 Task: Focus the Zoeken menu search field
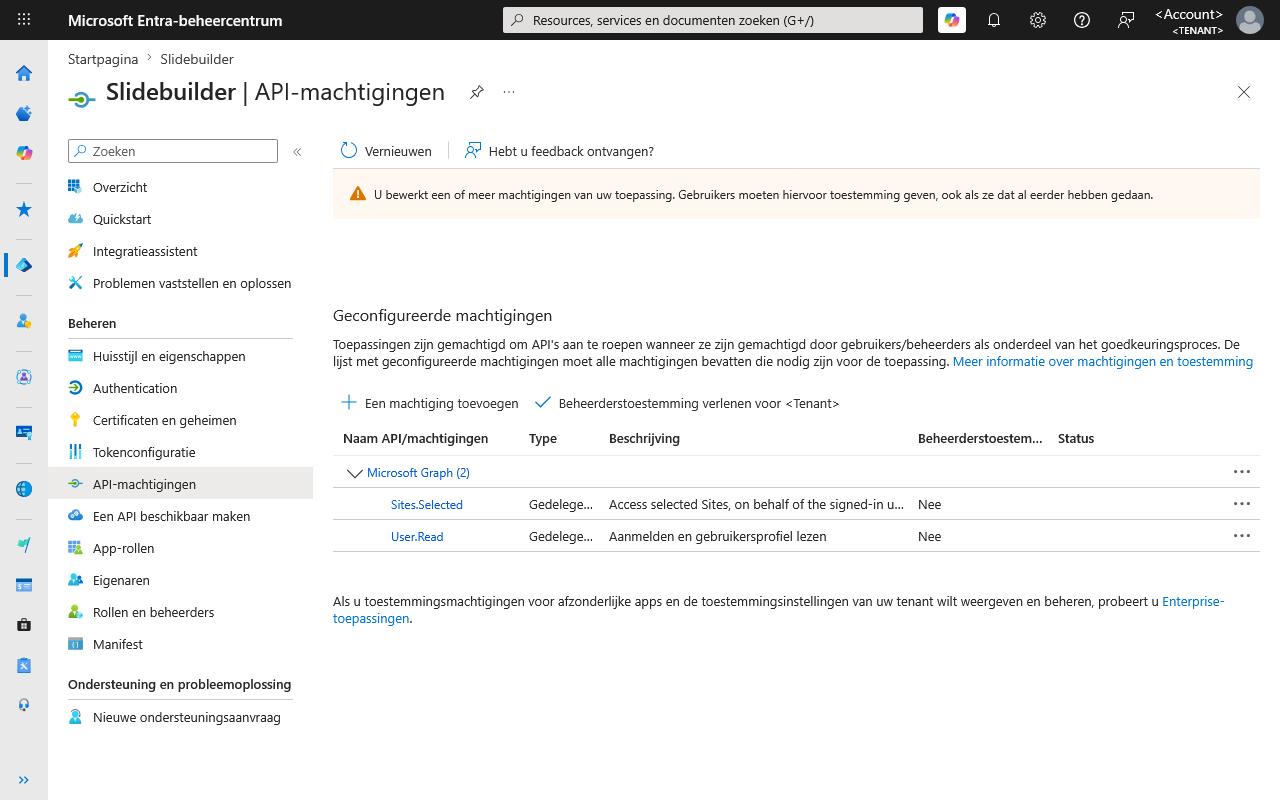(x=173, y=151)
